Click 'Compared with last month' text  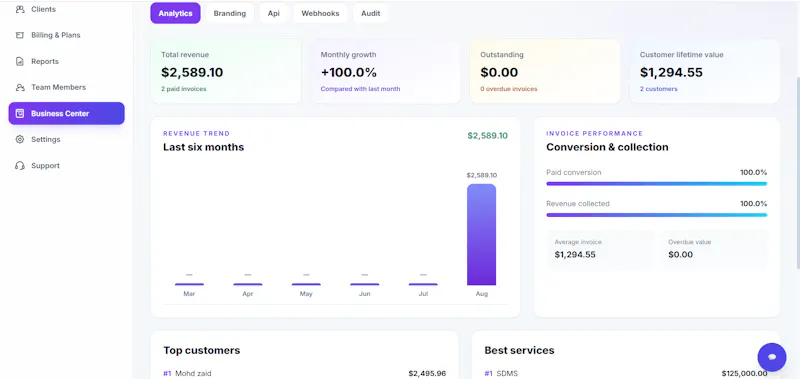point(360,89)
